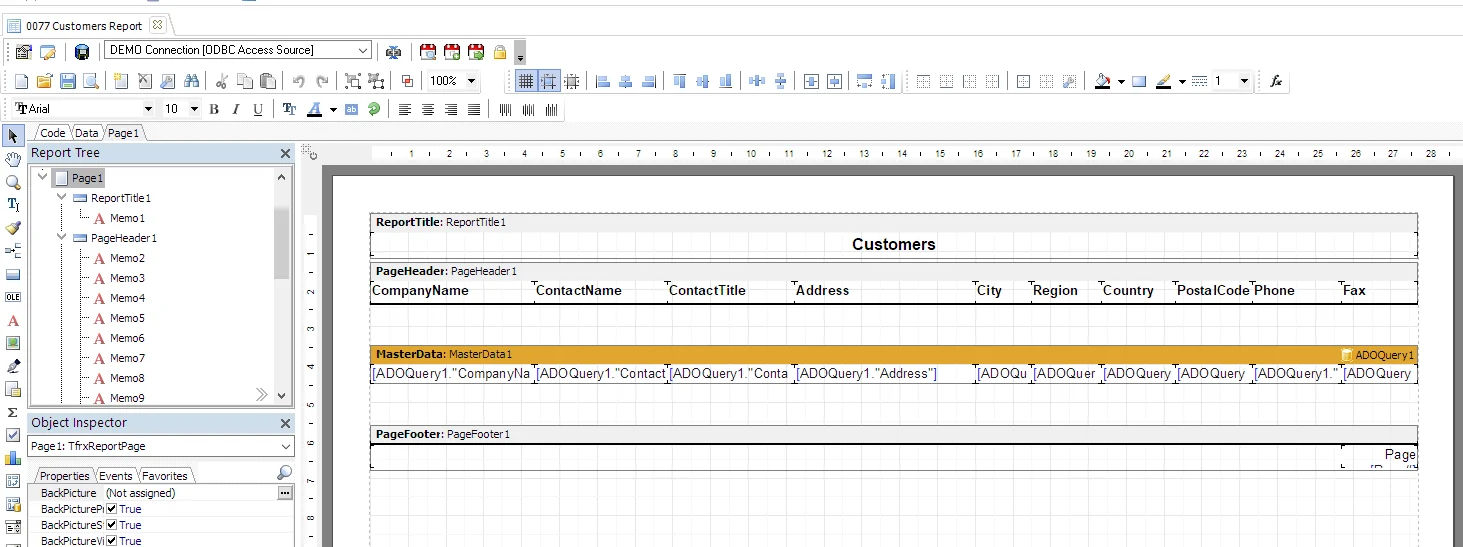Open the Favorites tab in Object Inspector
This screenshot has height=547, width=1463.
click(164, 476)
